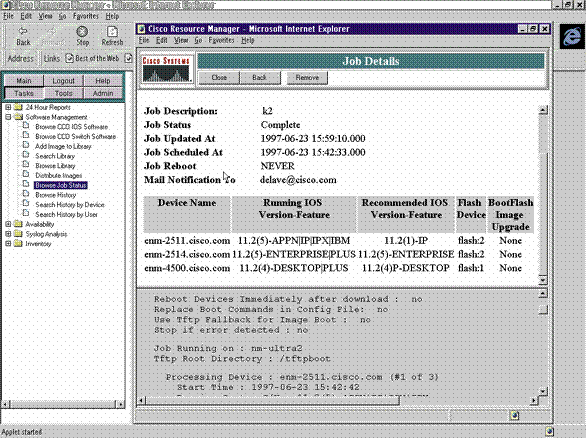The image size is (586, 438).
Task: Open Favorites menu in Cisco Resource Manager
Action: [221, 40]
